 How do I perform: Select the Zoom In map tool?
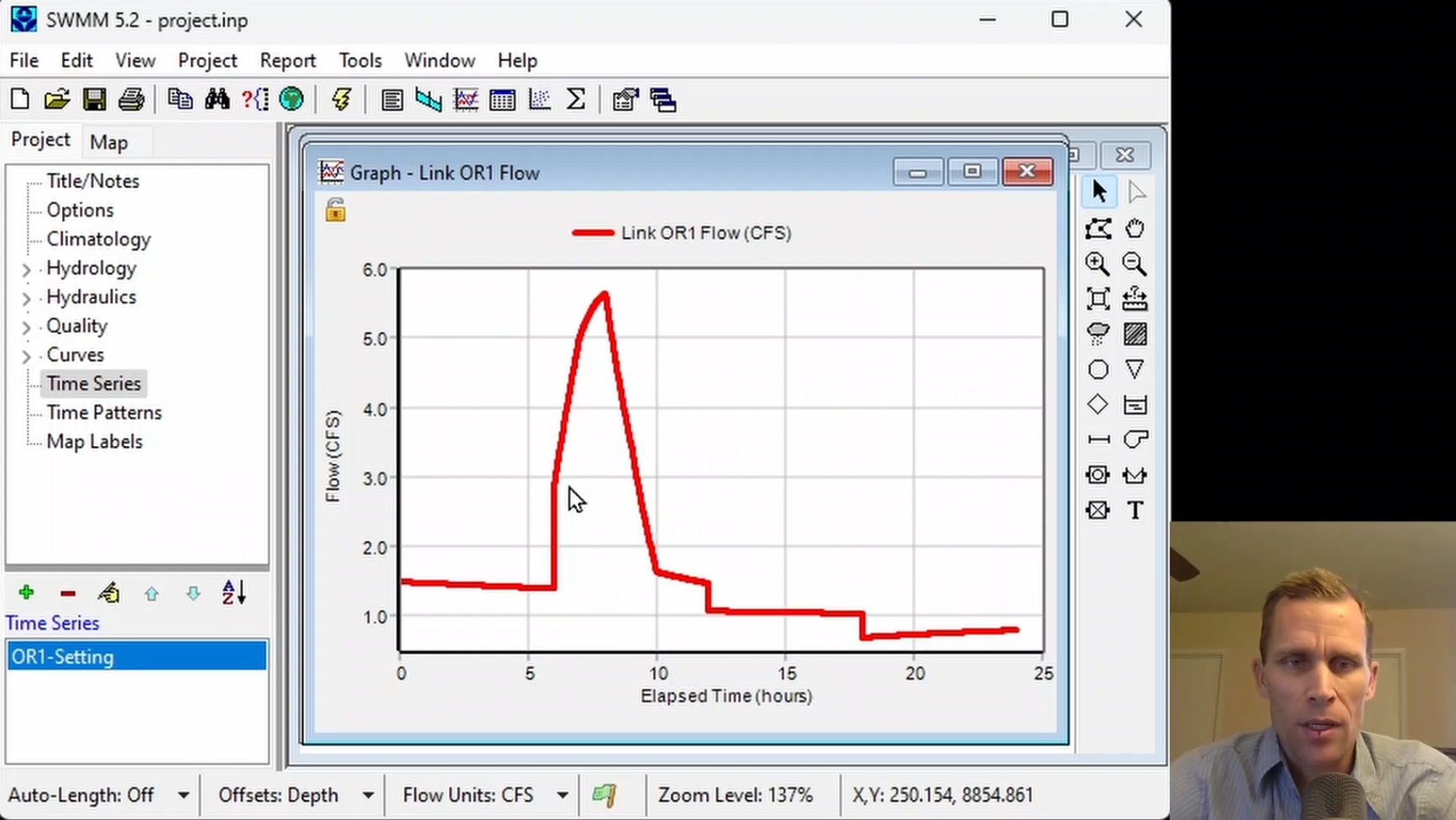[1097, 264]
